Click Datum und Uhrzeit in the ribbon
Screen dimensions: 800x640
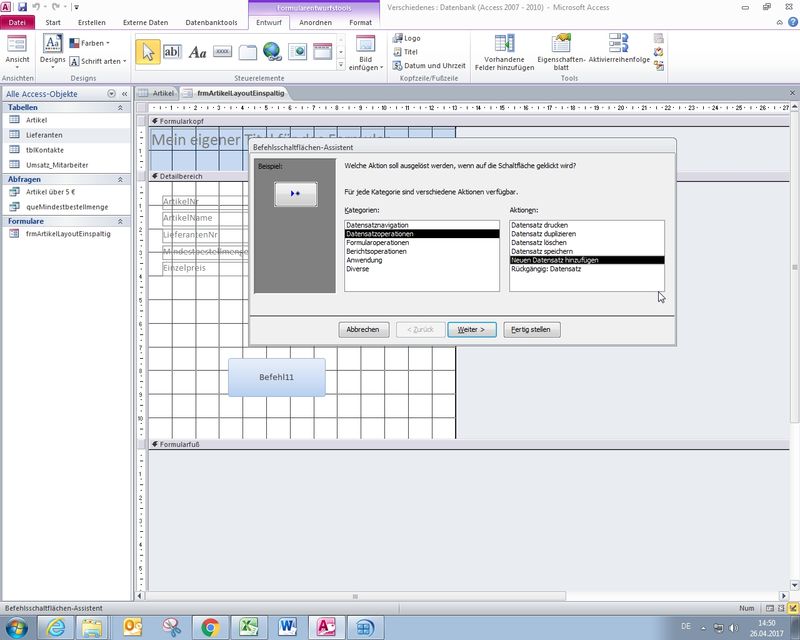tap(428, 65)
